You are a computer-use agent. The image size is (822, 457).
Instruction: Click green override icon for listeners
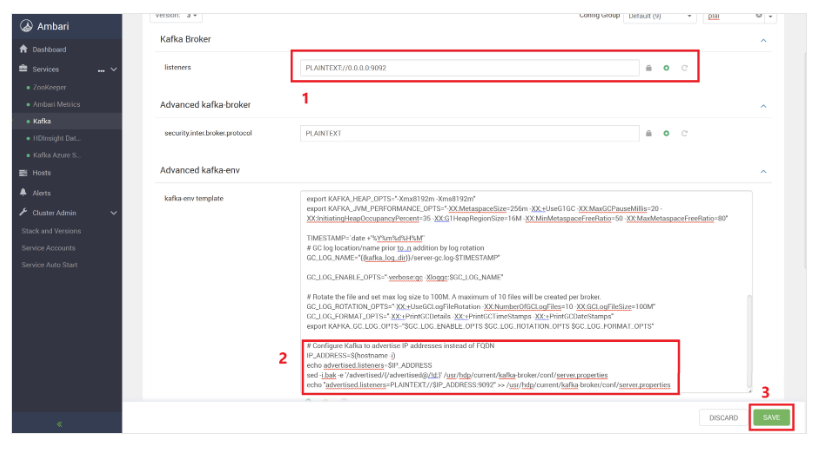[666, 68]
